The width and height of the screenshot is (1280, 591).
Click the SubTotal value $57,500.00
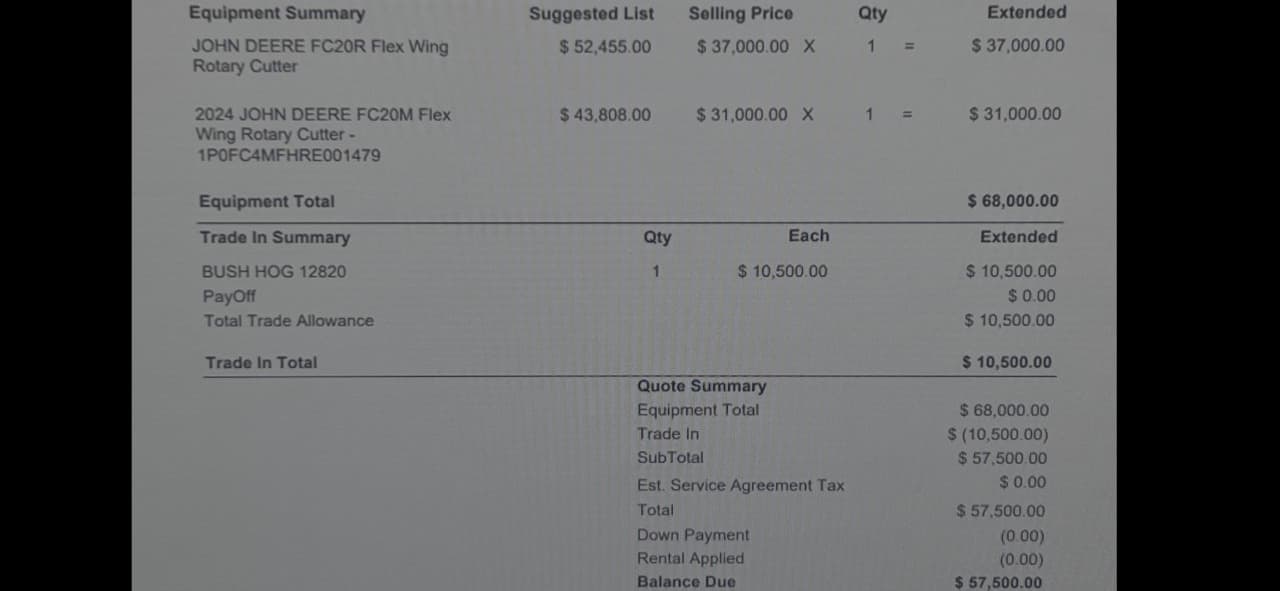pos(1003,458)
